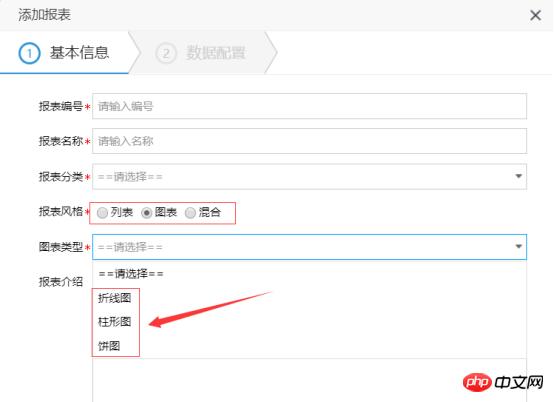Image resolution: width=554 pixels, height=402 pixels.
Task: Focus the 报表编号 input field
Action: tap(309, 106)
